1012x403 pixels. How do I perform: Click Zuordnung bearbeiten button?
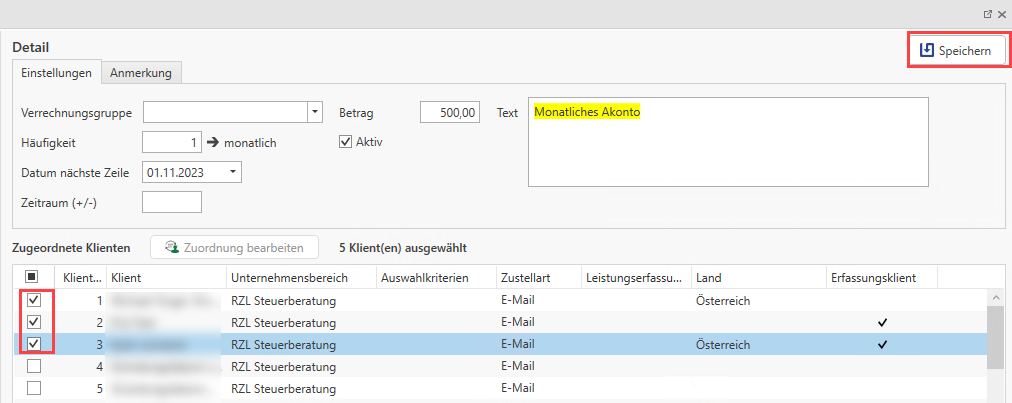pos(234,247)
